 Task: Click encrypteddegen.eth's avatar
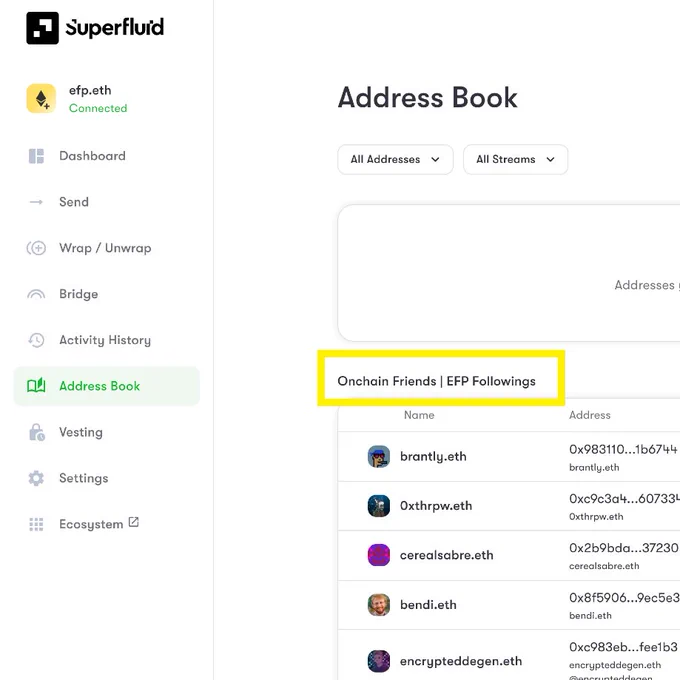(x=379, y=661)
